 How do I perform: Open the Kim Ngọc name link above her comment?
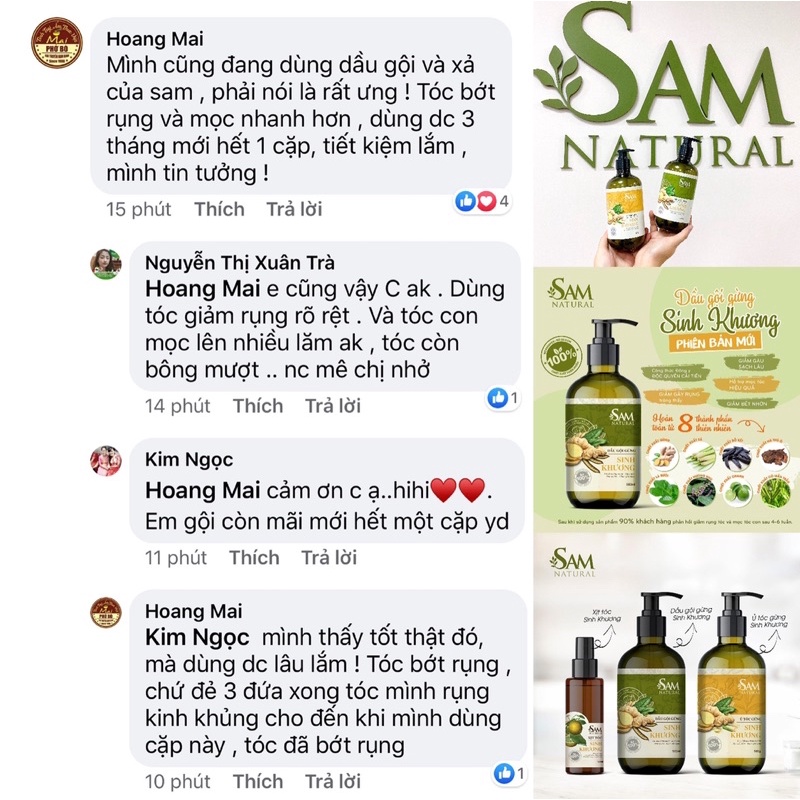click(189, 460)
